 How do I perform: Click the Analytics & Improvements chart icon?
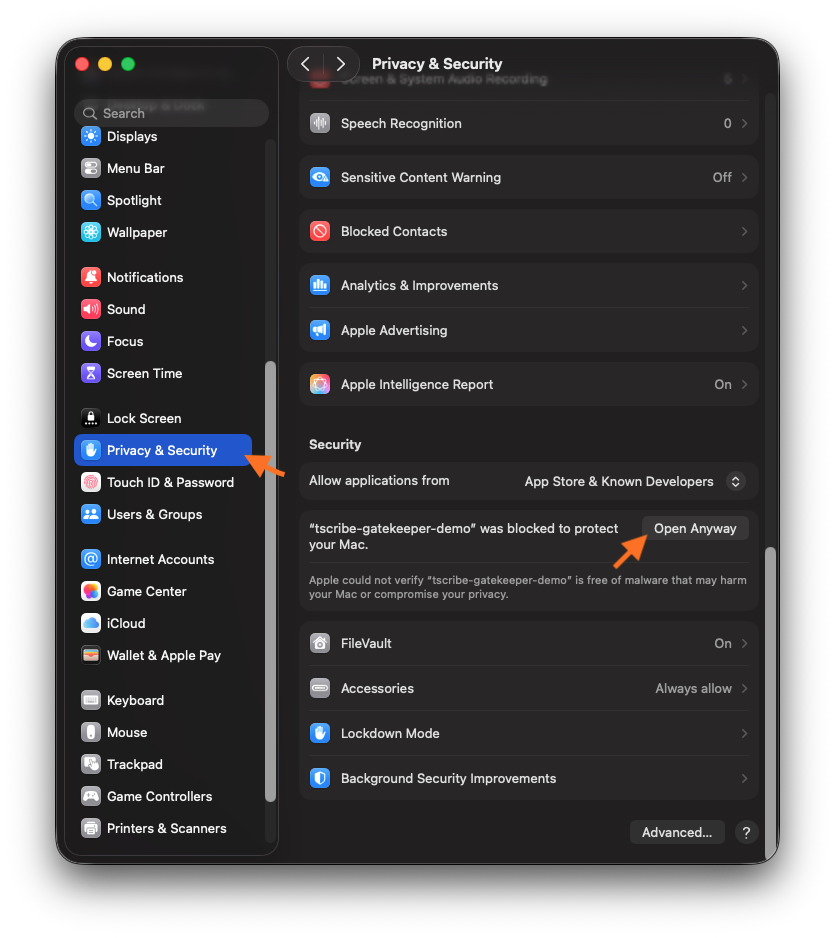tap(320, 285)
